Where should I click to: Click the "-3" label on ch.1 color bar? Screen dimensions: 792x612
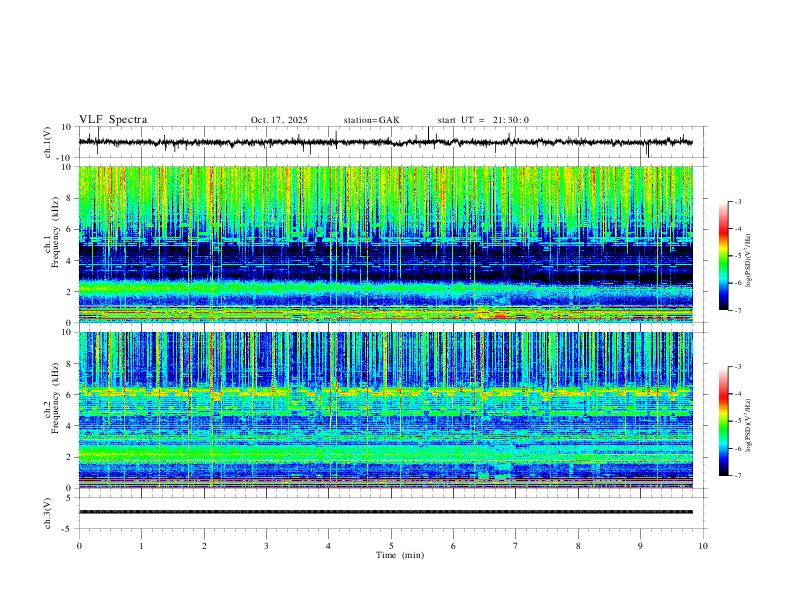738,201
